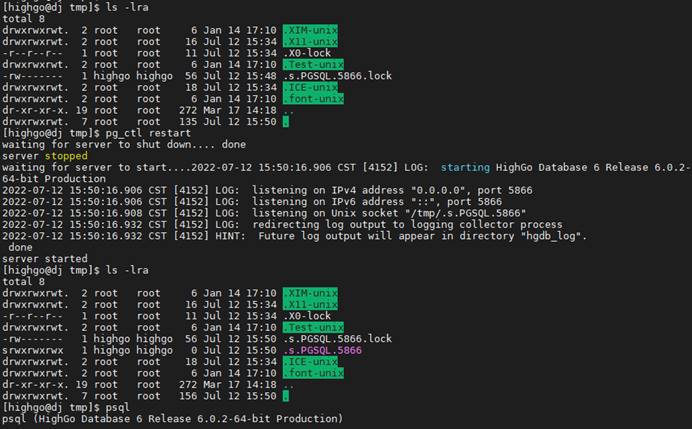Click the first .X0-lock file entry
The width and height of the screenshot is (692, 429).
pyautogui.click(x=307, y=53)
